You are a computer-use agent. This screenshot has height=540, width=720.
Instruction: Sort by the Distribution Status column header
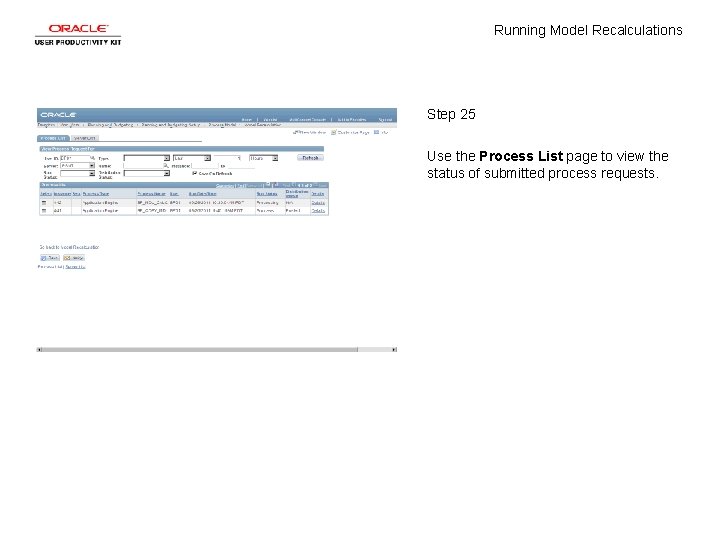pyautogui.click(x=297, y=193)
